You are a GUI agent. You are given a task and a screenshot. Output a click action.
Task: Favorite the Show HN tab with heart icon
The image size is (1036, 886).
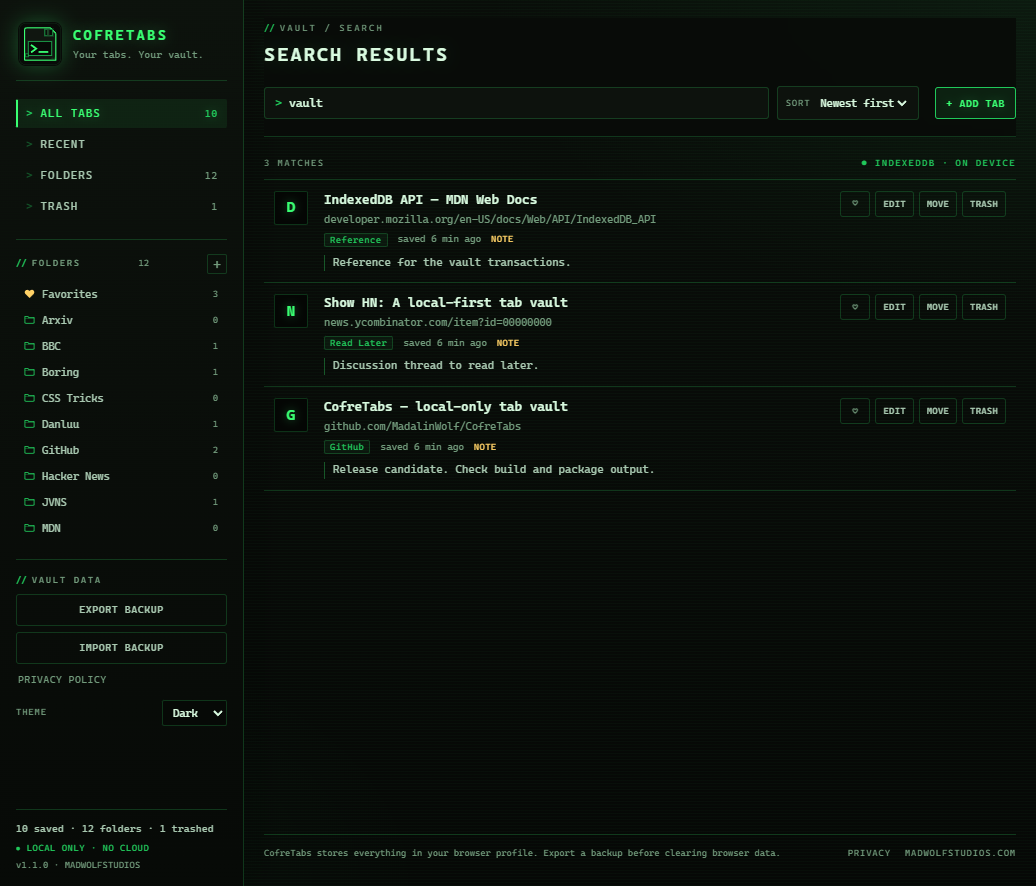855,307
